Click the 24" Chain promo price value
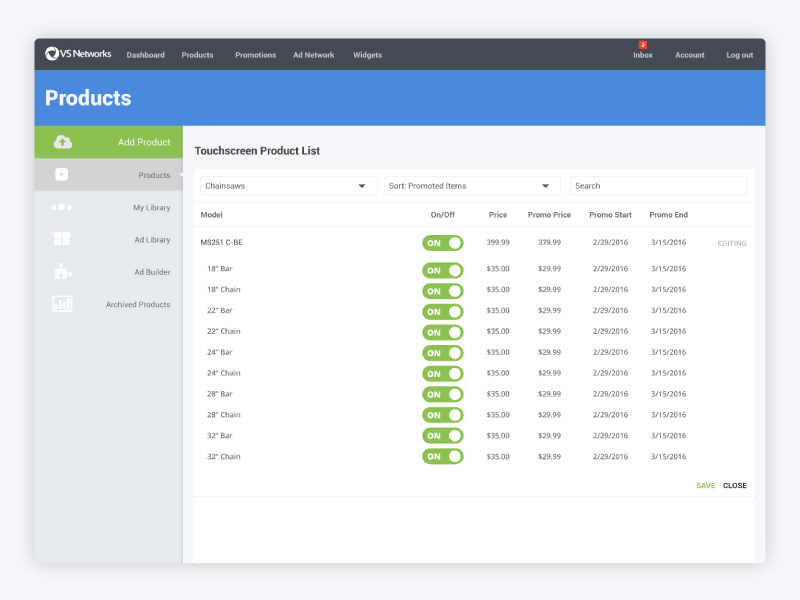The width and height of the screenshot is (800, 600). [x=548, y=373]
